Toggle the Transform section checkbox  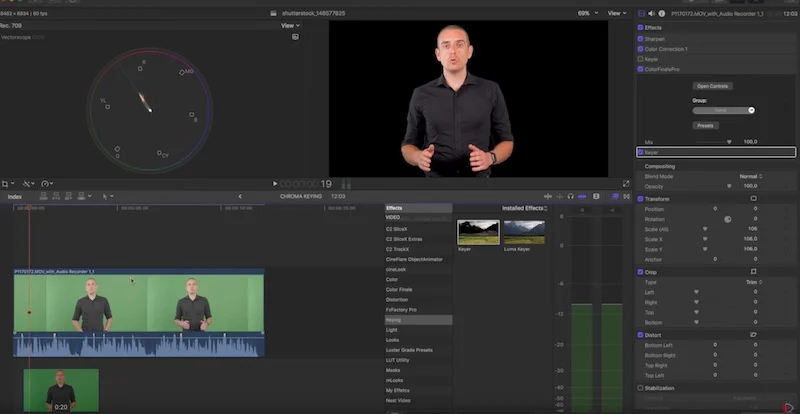tap(640, 199)
